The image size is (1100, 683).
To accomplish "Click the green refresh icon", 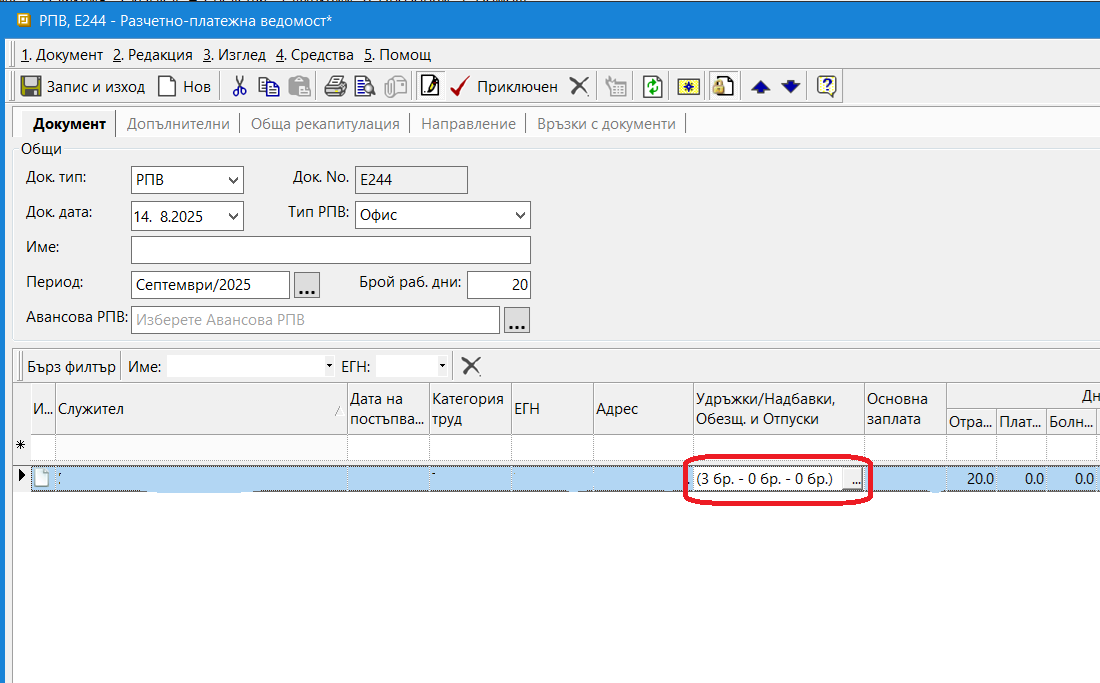I will tap(653, 86).
